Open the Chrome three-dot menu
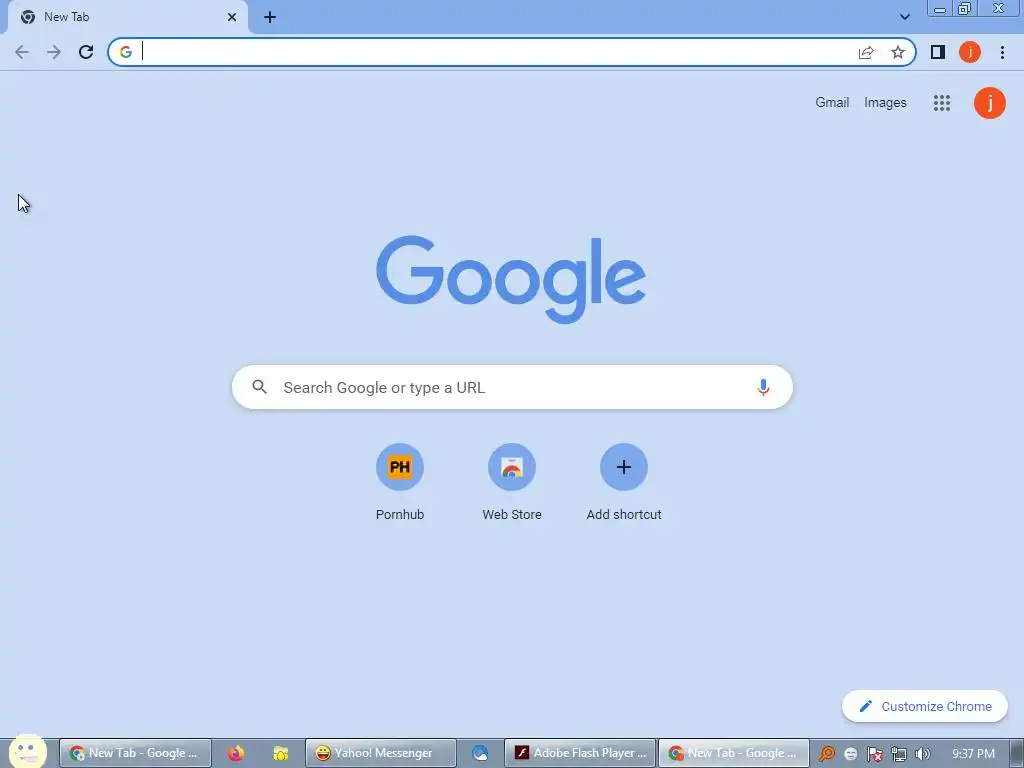This screenshot has width=1024, height=768. coord(1002,52)
